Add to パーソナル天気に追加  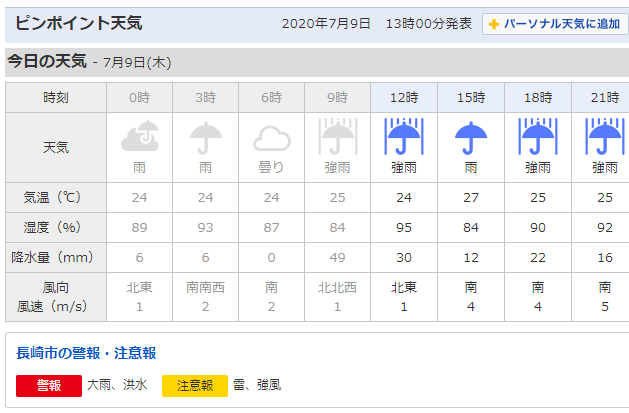point(556,24)
